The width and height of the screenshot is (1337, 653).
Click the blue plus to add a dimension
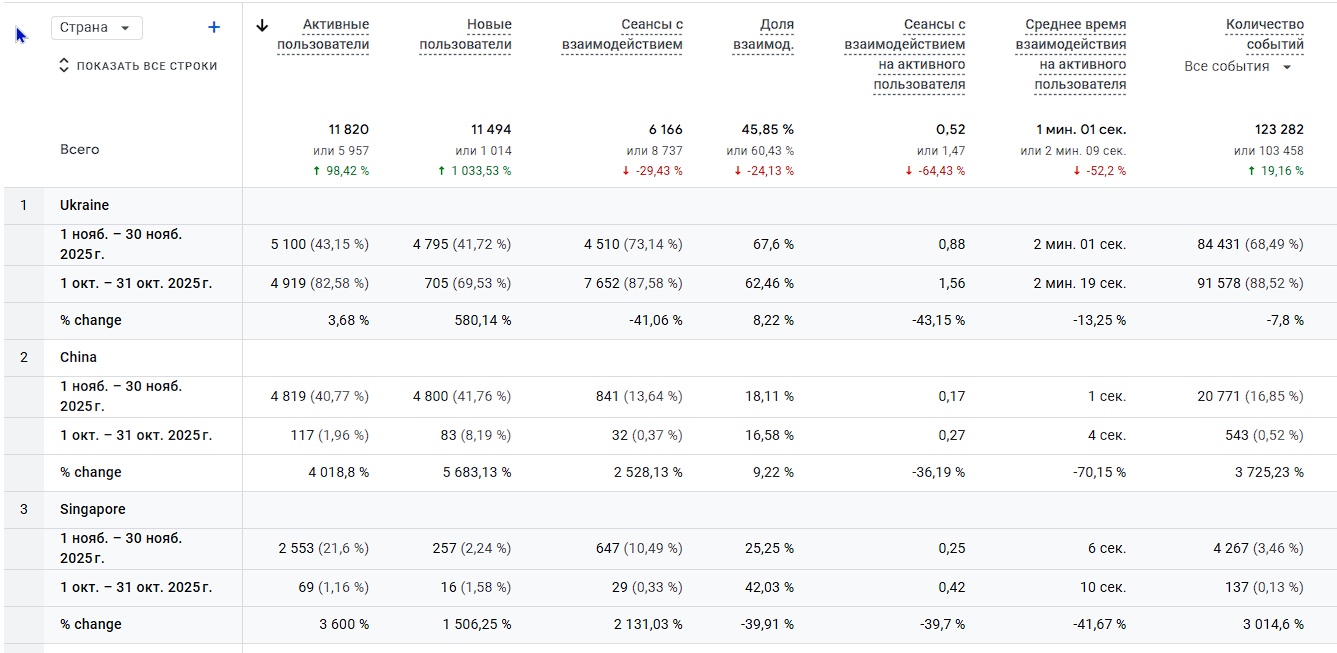coord(213,28)
